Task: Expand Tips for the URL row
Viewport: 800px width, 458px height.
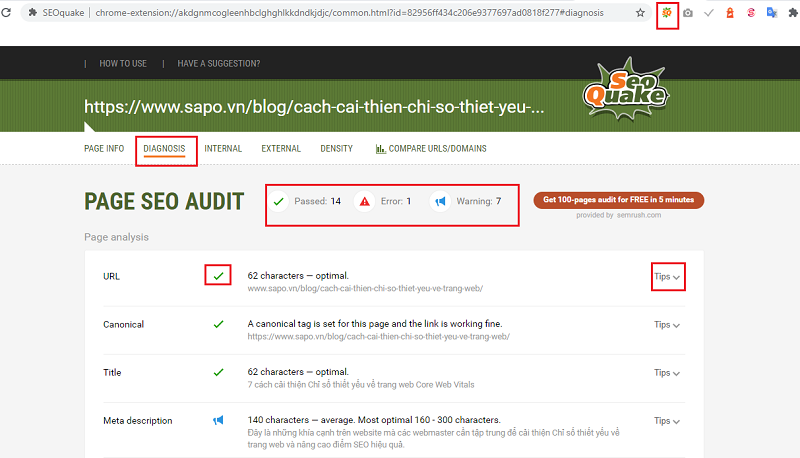Action: (667, 276)
